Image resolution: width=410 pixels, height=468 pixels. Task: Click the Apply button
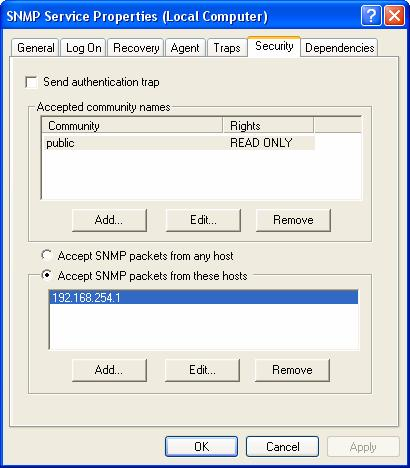(363, 446)
